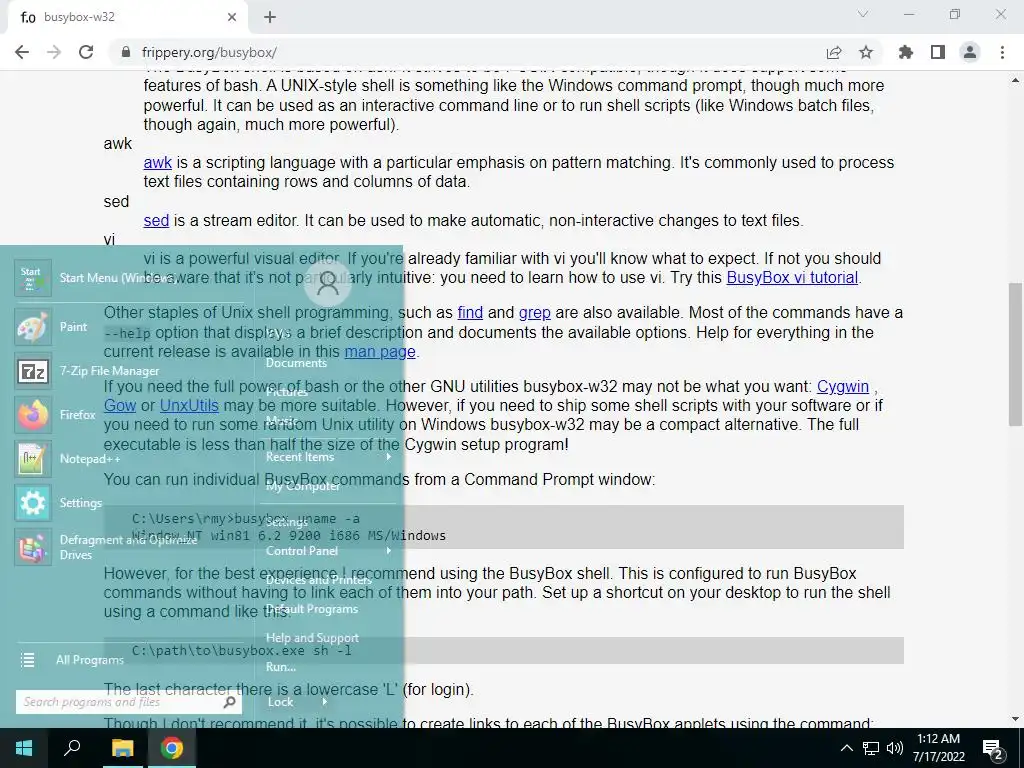Open the Settings gear icon in pinned list
1024x768 pixels.
click(x=33, y=503)
